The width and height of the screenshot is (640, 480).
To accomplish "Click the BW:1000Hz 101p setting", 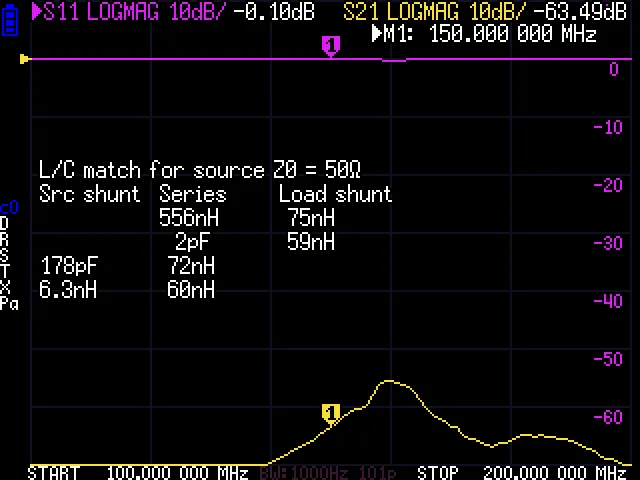I will 327,473.
